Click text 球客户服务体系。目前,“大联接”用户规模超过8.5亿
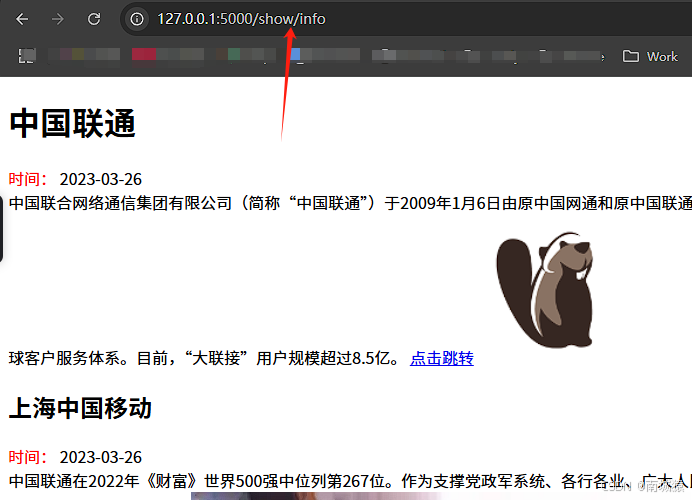The height and width of the screenshot is (500, 692). (204, 358)
